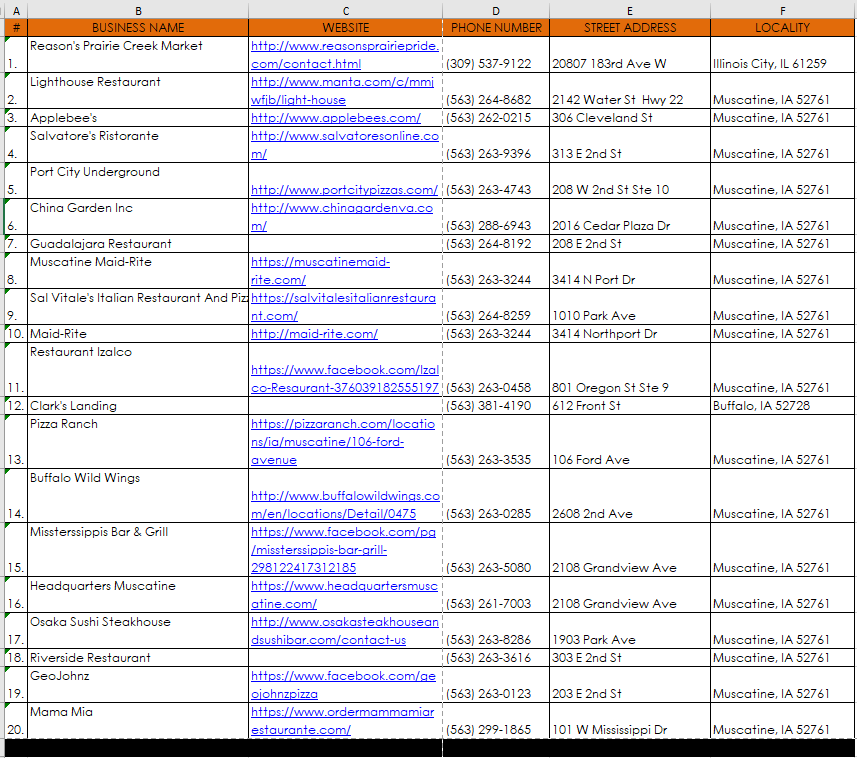Image resolution: width=857 pixels, height=758 pixels.
Task: Open the maid-rite.com link
Action: [x=314, y=333]
